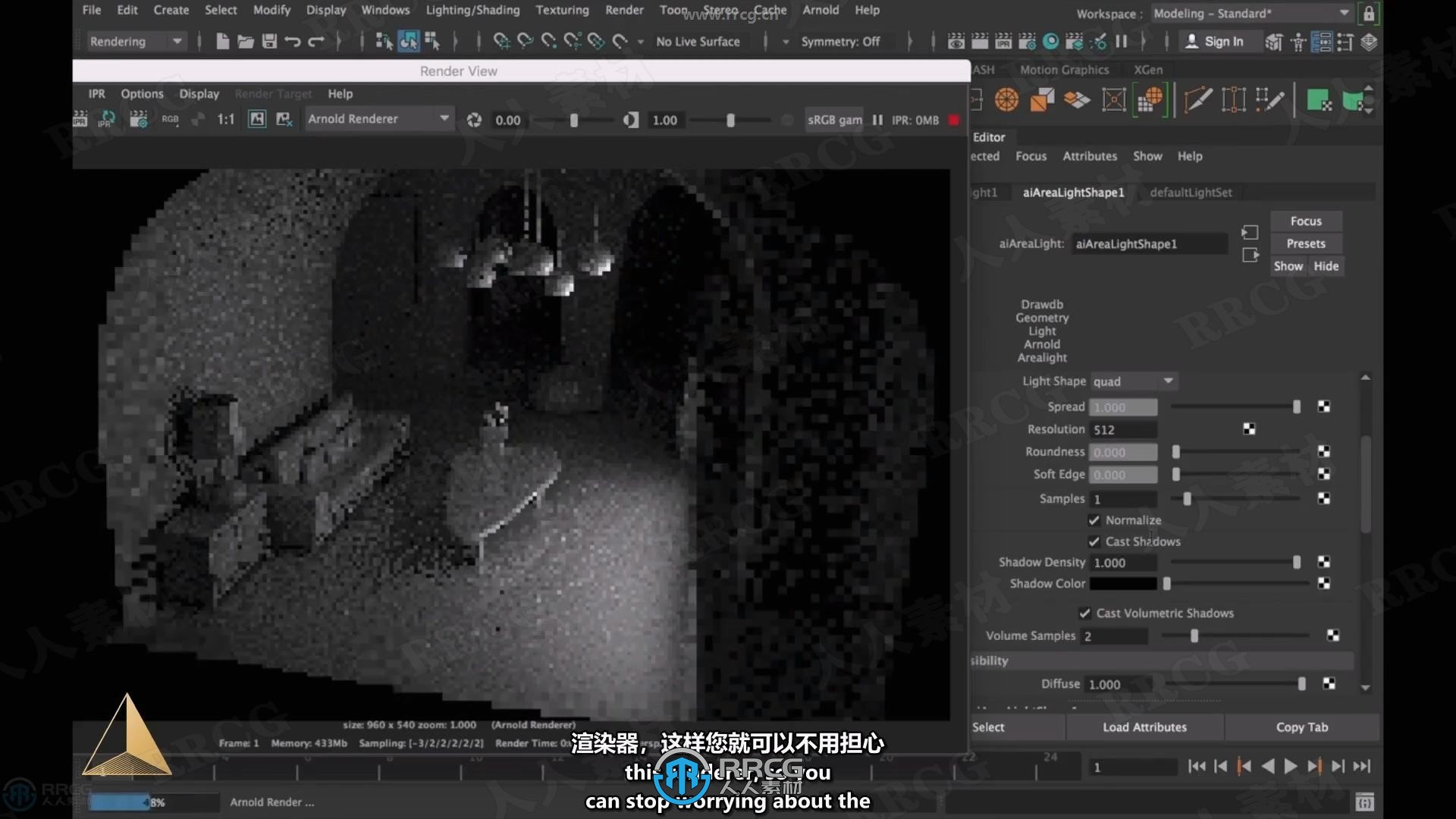Pause Viewport 2.0 icon in status line
The image size is (1456, 819).
click(x=1122, y=41)
